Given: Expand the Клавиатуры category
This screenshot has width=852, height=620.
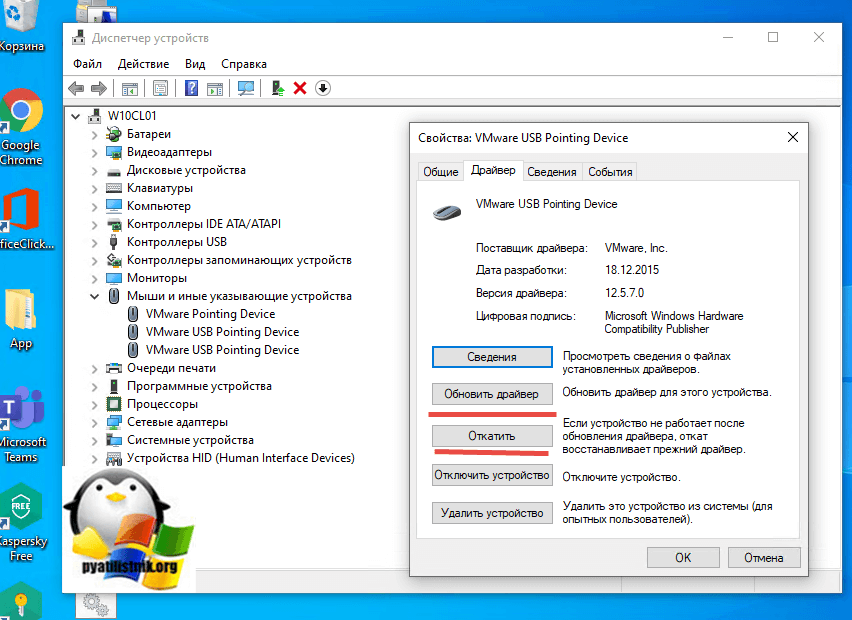Looking at the screenshot, I should (x=95, y=188).
